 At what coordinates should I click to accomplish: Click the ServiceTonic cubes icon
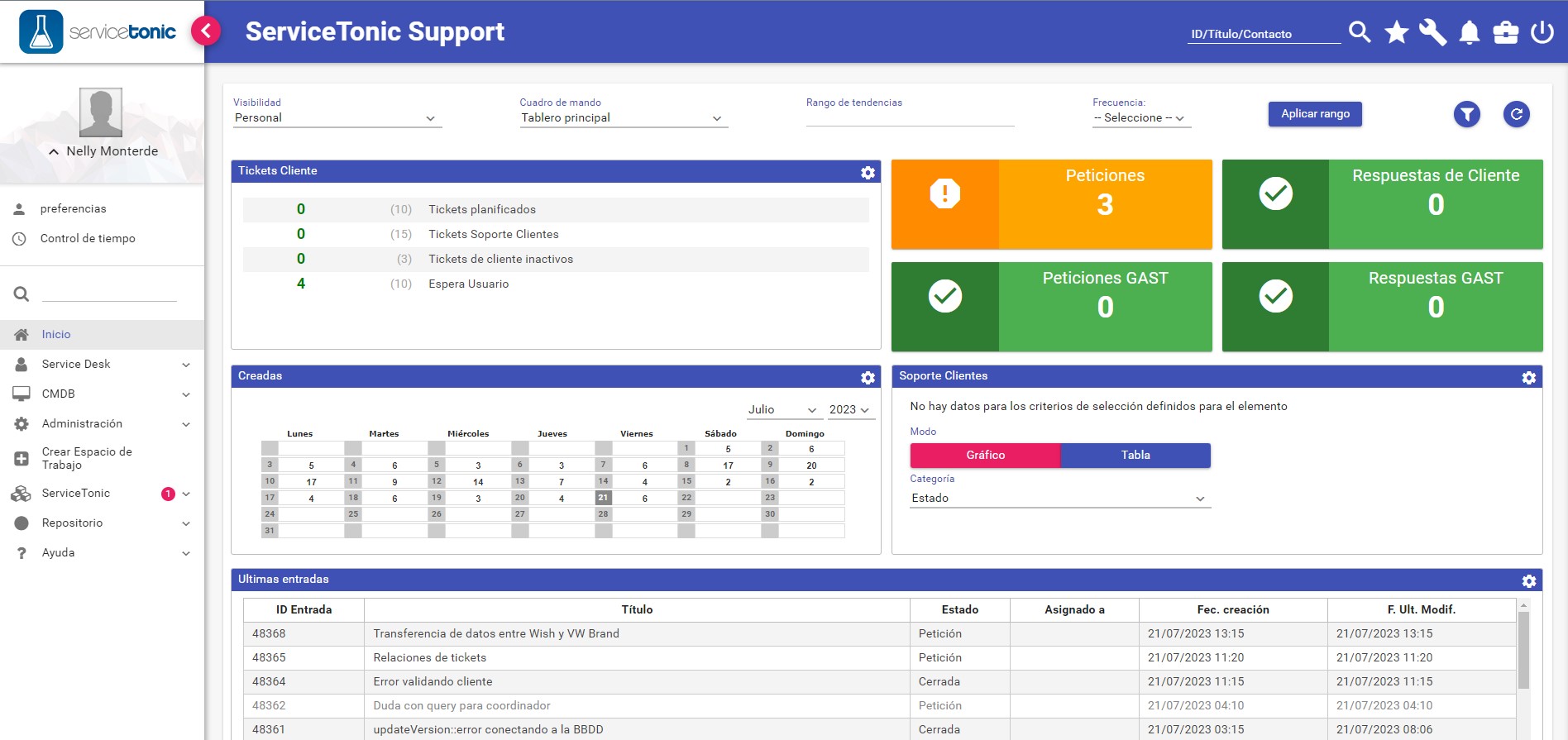[22, 493]
